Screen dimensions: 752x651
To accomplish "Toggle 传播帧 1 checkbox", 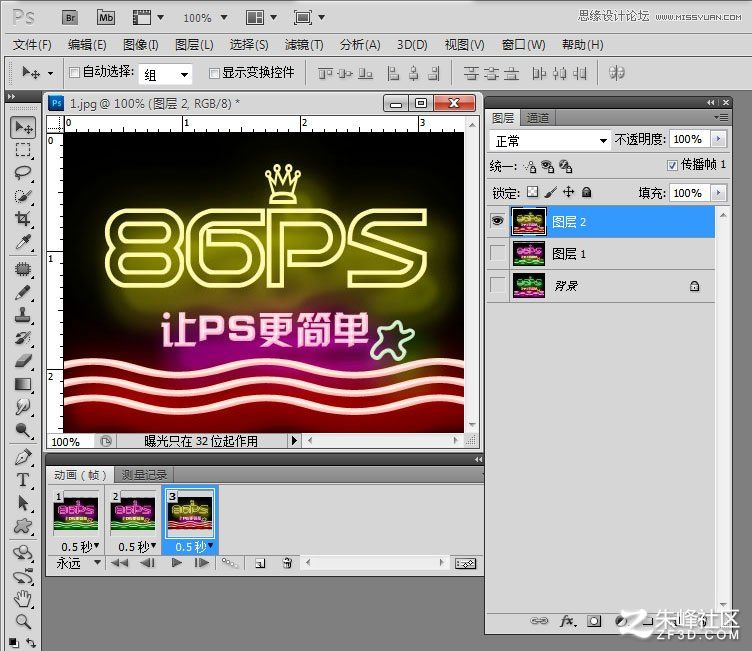I will pos(672,166).
